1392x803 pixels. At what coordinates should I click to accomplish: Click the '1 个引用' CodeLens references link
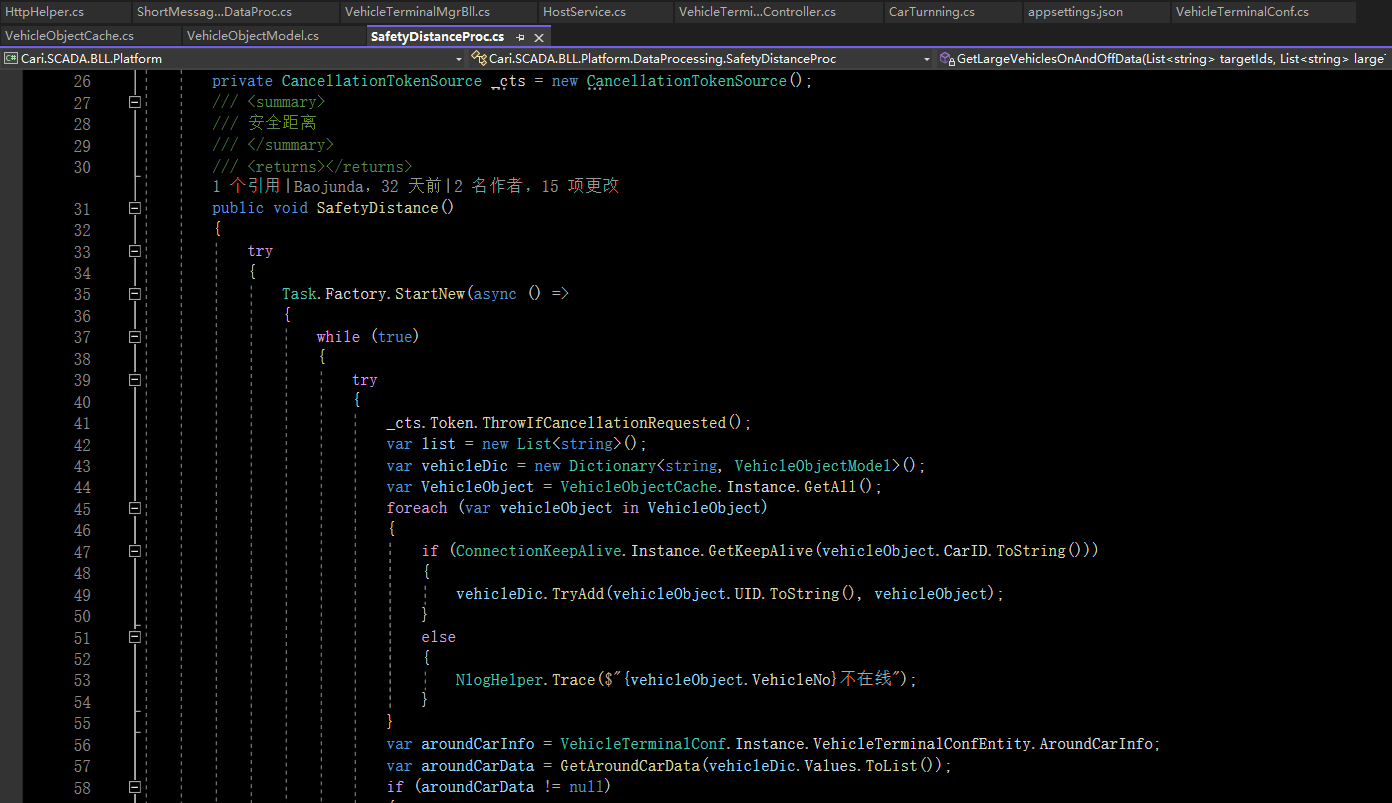(x=246, y=186)
